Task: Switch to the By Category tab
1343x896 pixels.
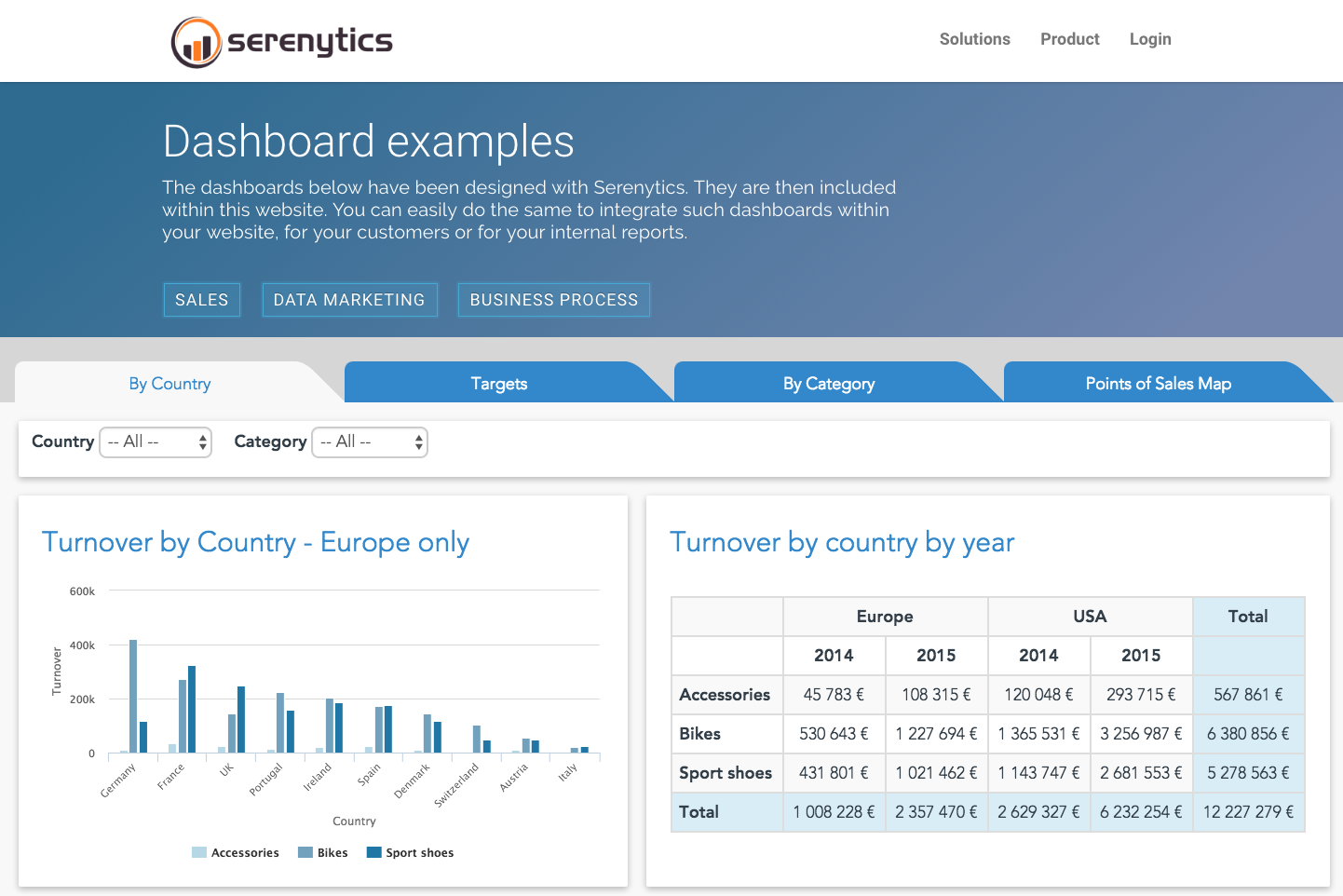Action: (829, 383)
